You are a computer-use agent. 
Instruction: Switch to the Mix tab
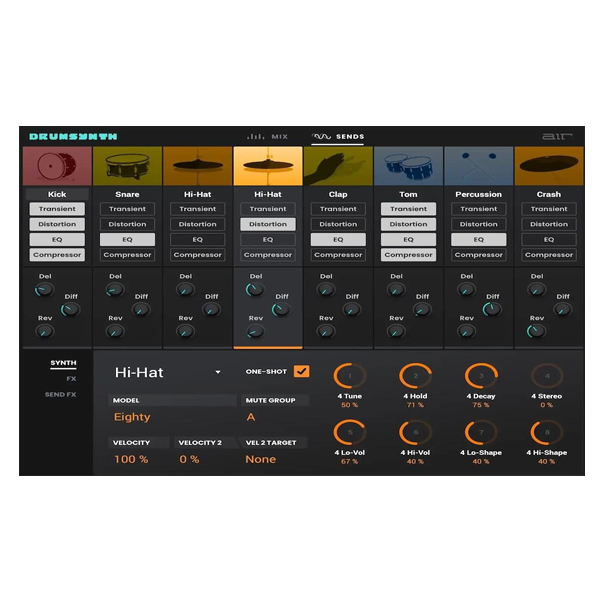pos(267,137)
